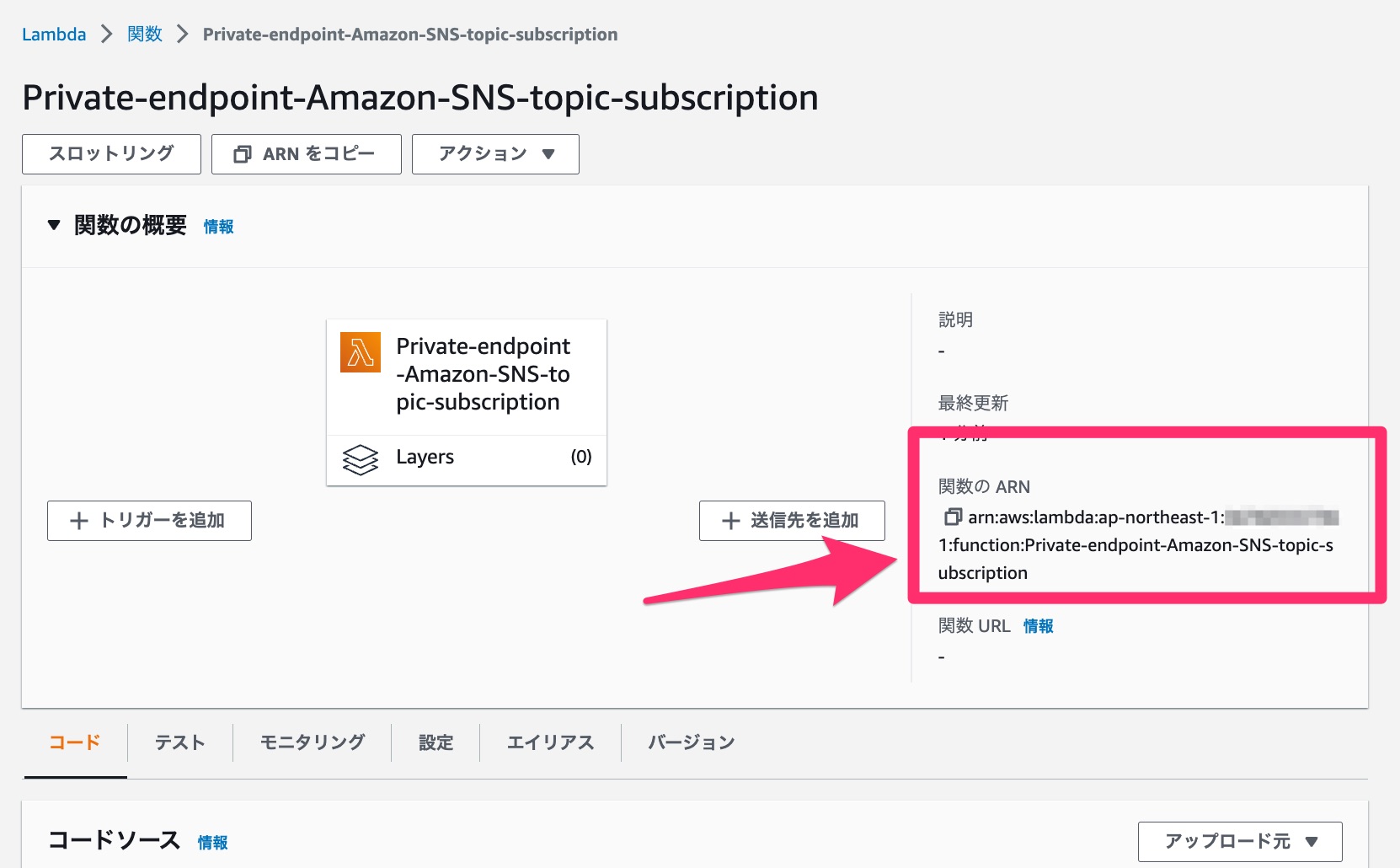Click the ARN をコピー button
The width and height of the screenshot is (1400, 868).
[306, 153]
